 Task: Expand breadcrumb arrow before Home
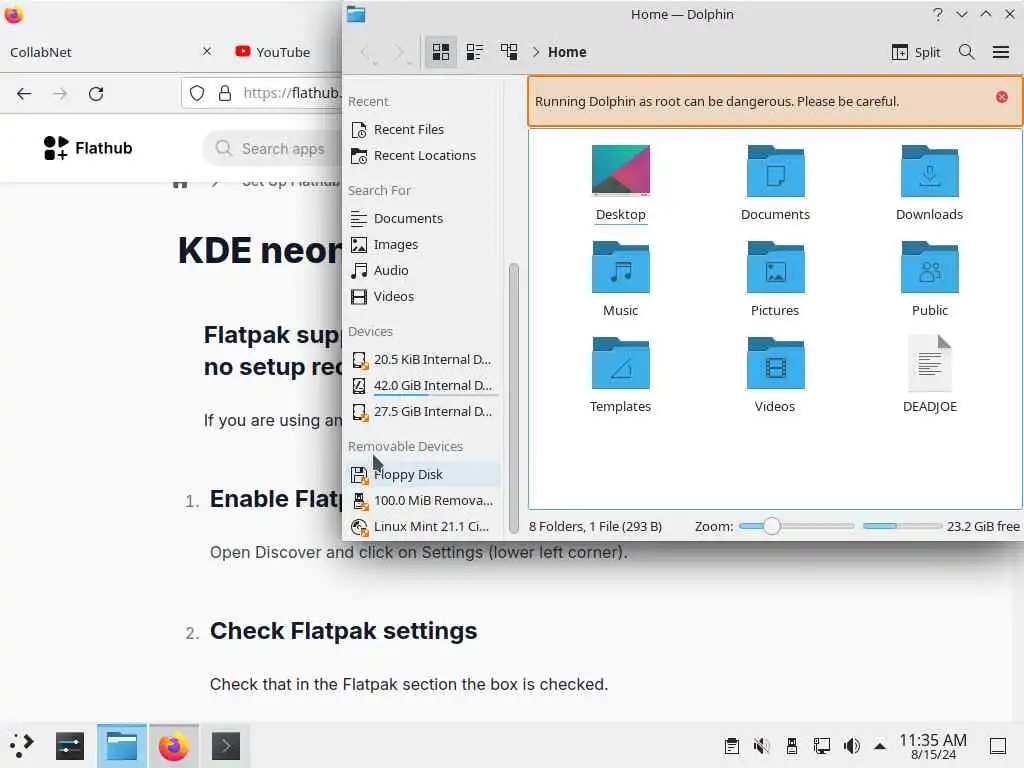536,52
